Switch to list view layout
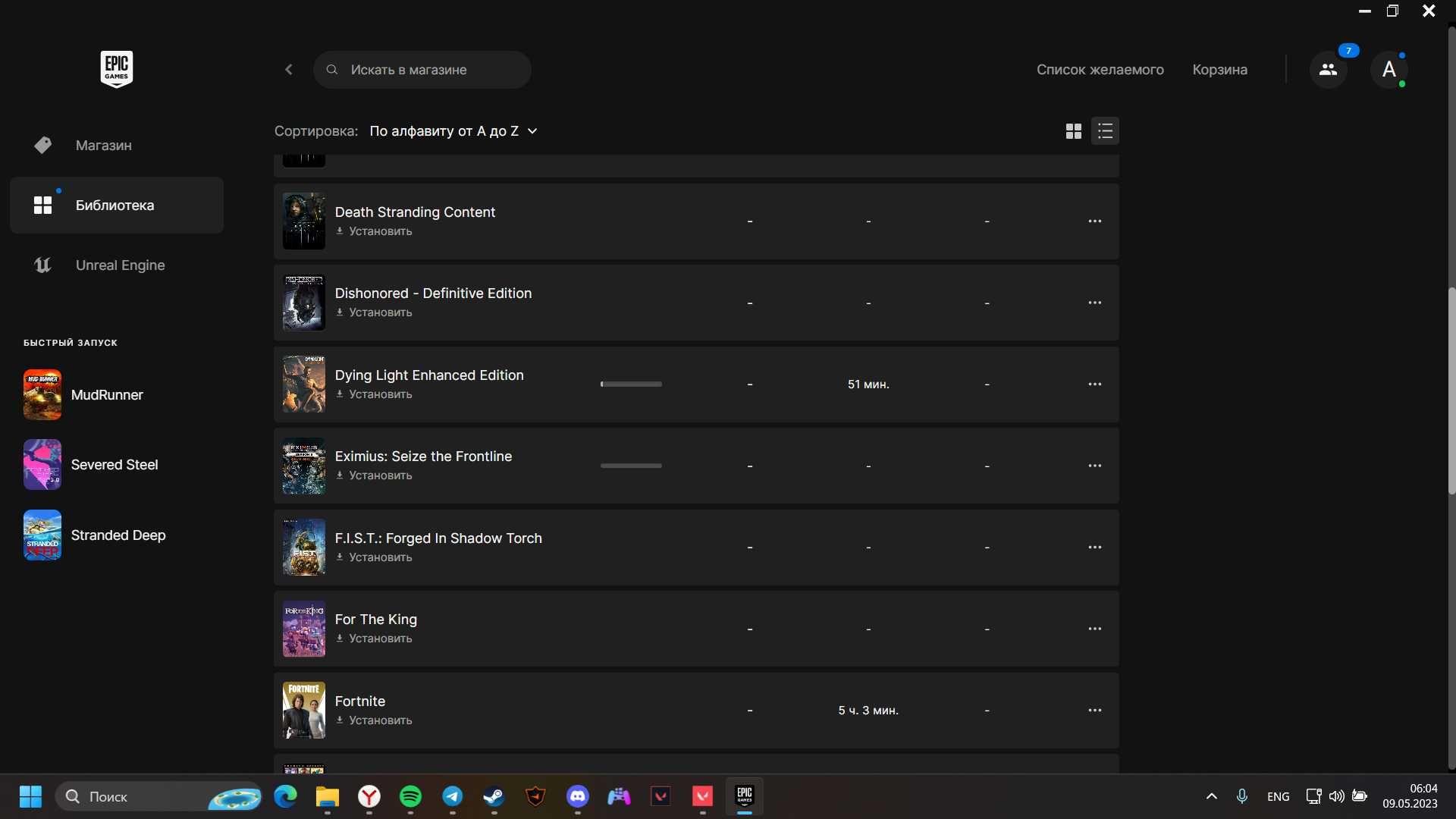 (1105, 130)
